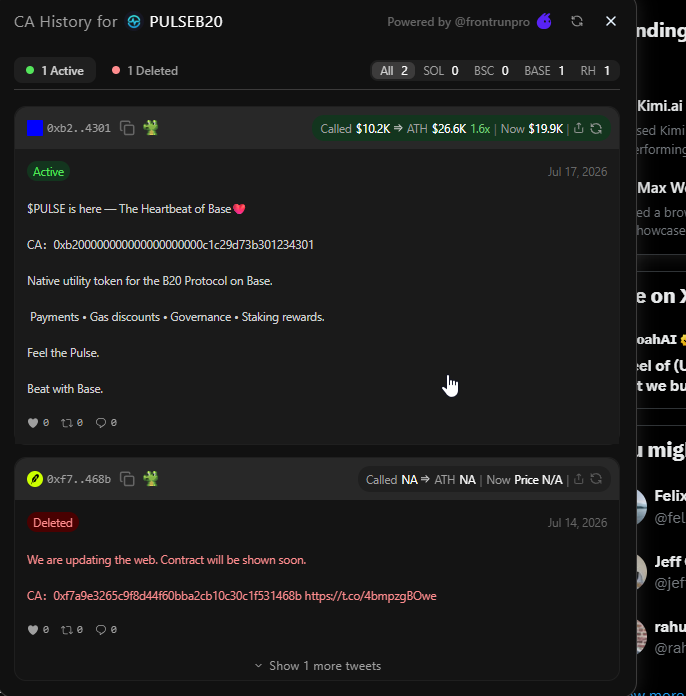The image size is (686, 696).
Task: Select the RH 1 chain filter
Action: pyautogui.click(x=595, y=71)
